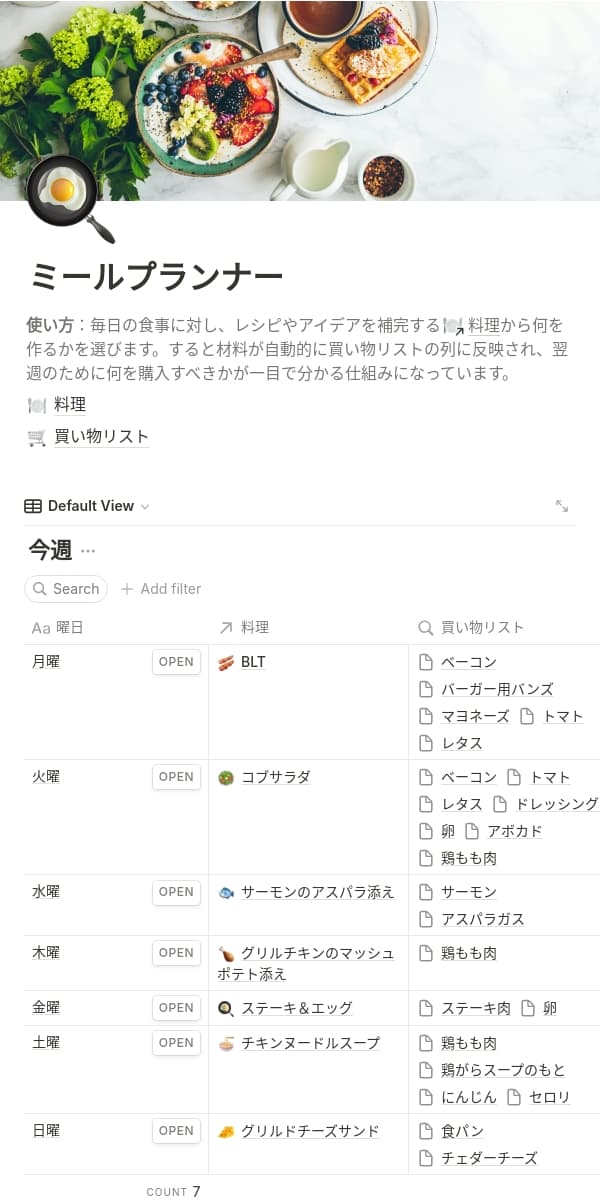Viewport: 600px width, 1200px height.
Task: Click Add filter above the table
Action: [161, 589]
